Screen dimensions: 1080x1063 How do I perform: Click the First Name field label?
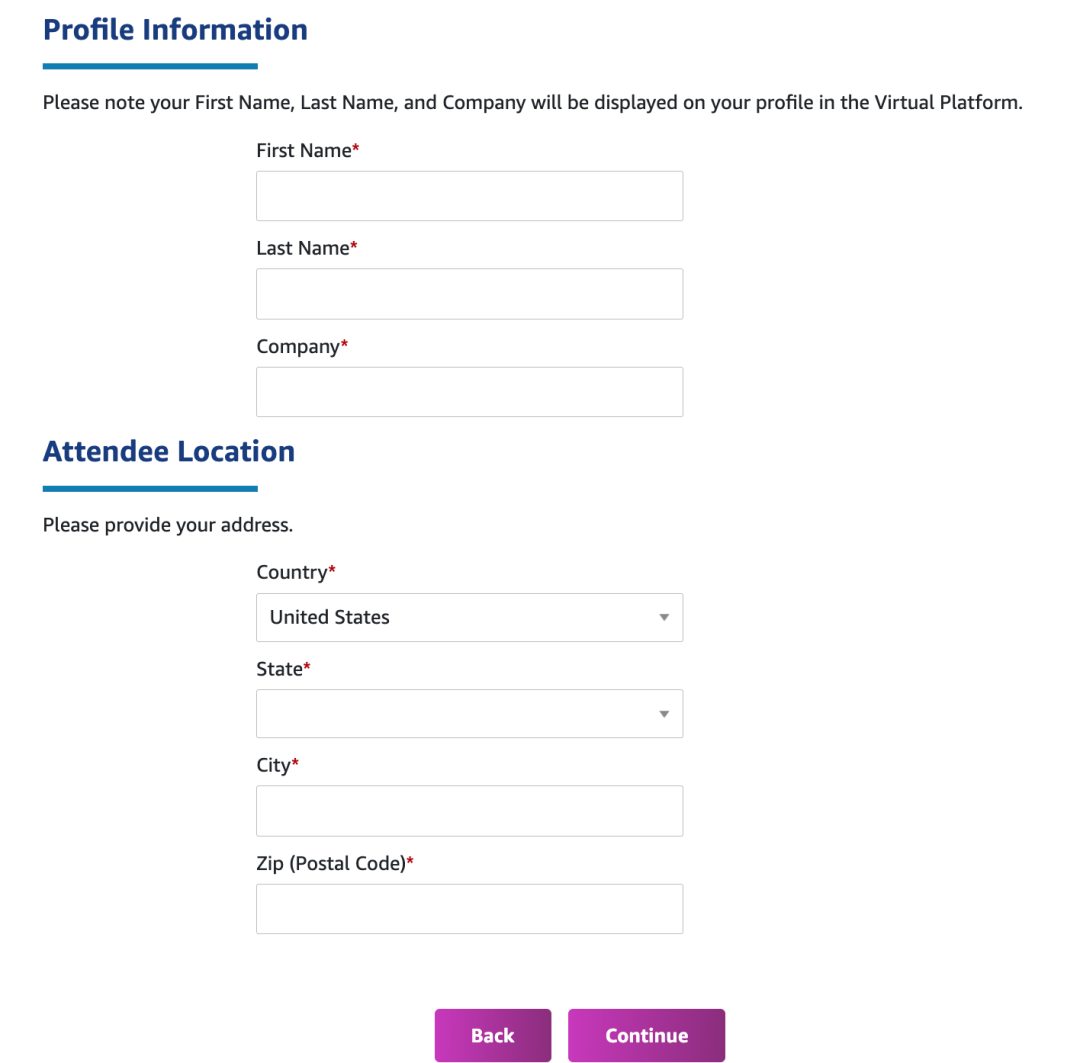pos(304,151)
